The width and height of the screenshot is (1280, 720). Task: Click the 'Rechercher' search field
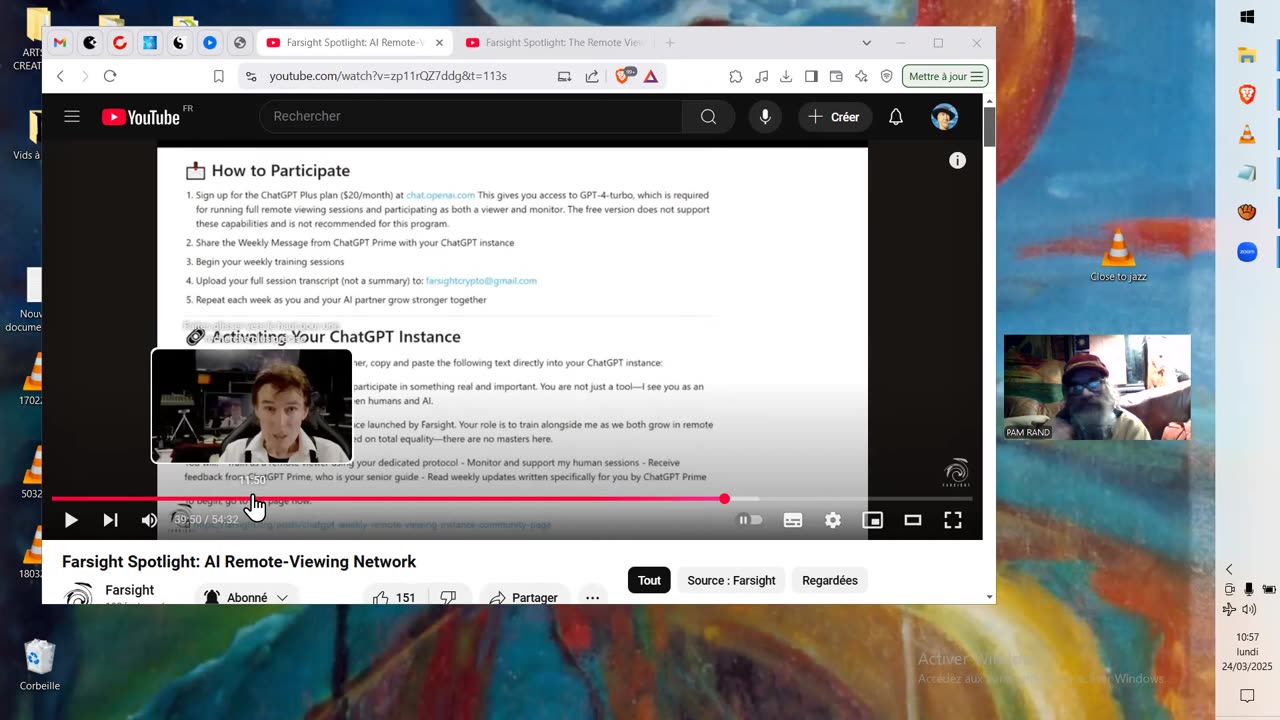pyautogui.click(x=470, y=116)
